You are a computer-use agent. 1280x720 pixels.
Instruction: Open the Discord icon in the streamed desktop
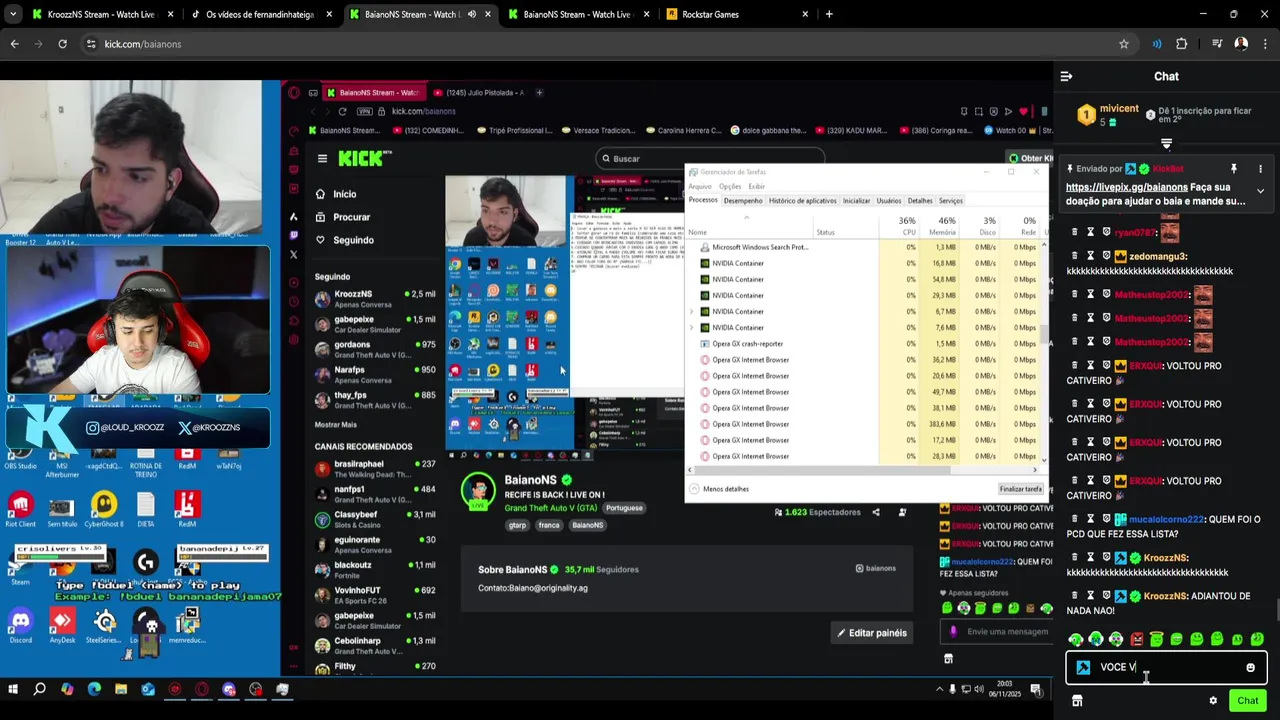(x=20, y=624)
